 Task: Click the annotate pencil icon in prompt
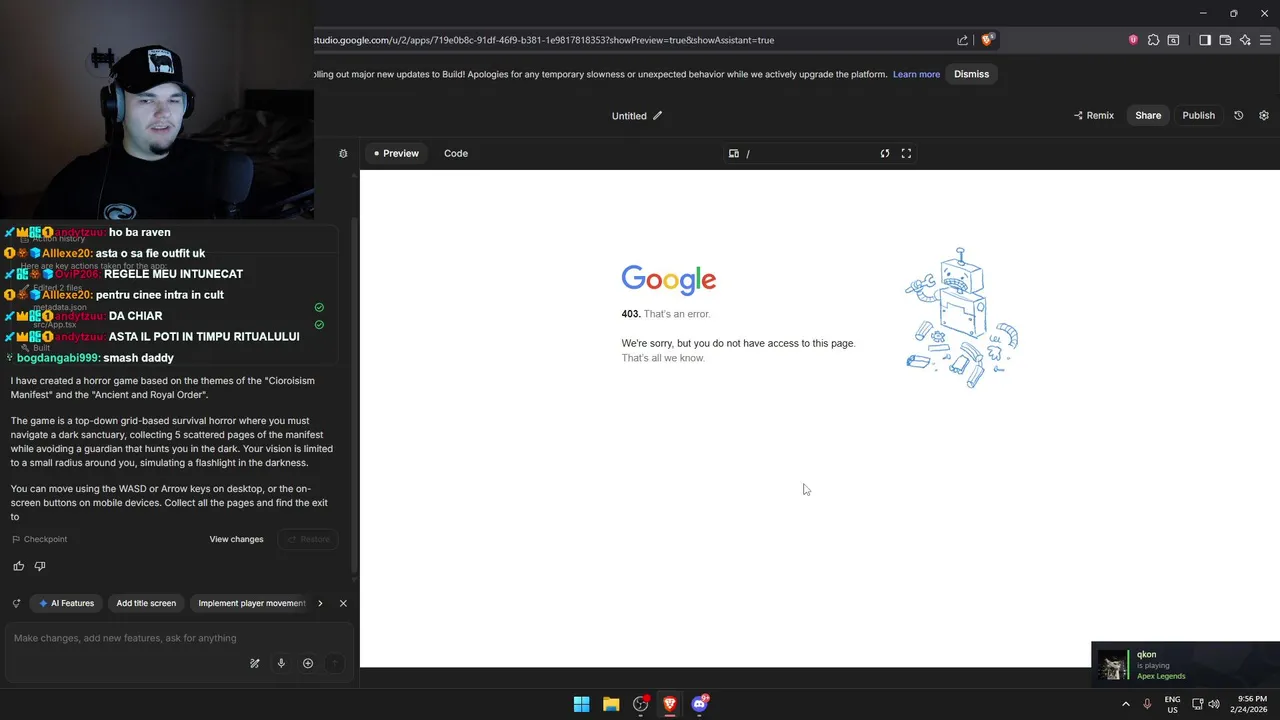tap(255, 663)
